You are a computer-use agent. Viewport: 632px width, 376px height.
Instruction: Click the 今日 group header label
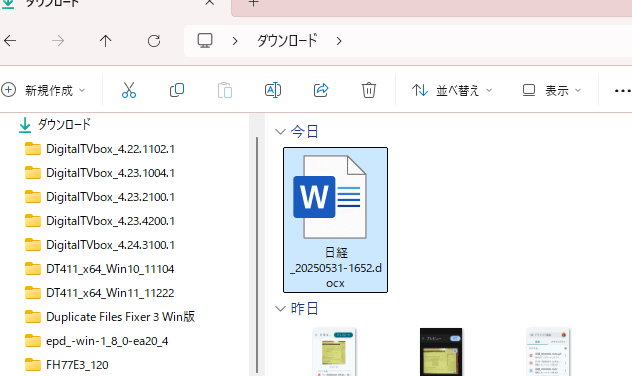tap(305, 132)
